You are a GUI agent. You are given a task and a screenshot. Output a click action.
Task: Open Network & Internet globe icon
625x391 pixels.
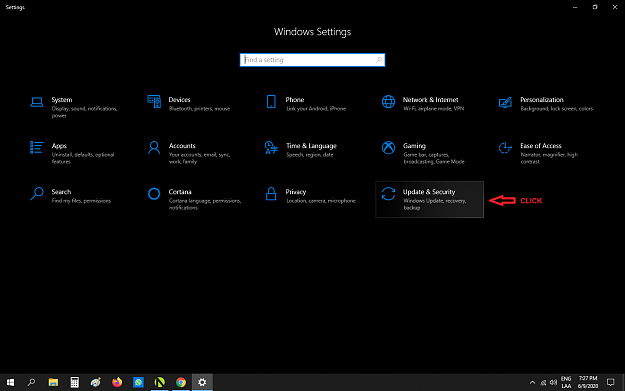point(388,102)
